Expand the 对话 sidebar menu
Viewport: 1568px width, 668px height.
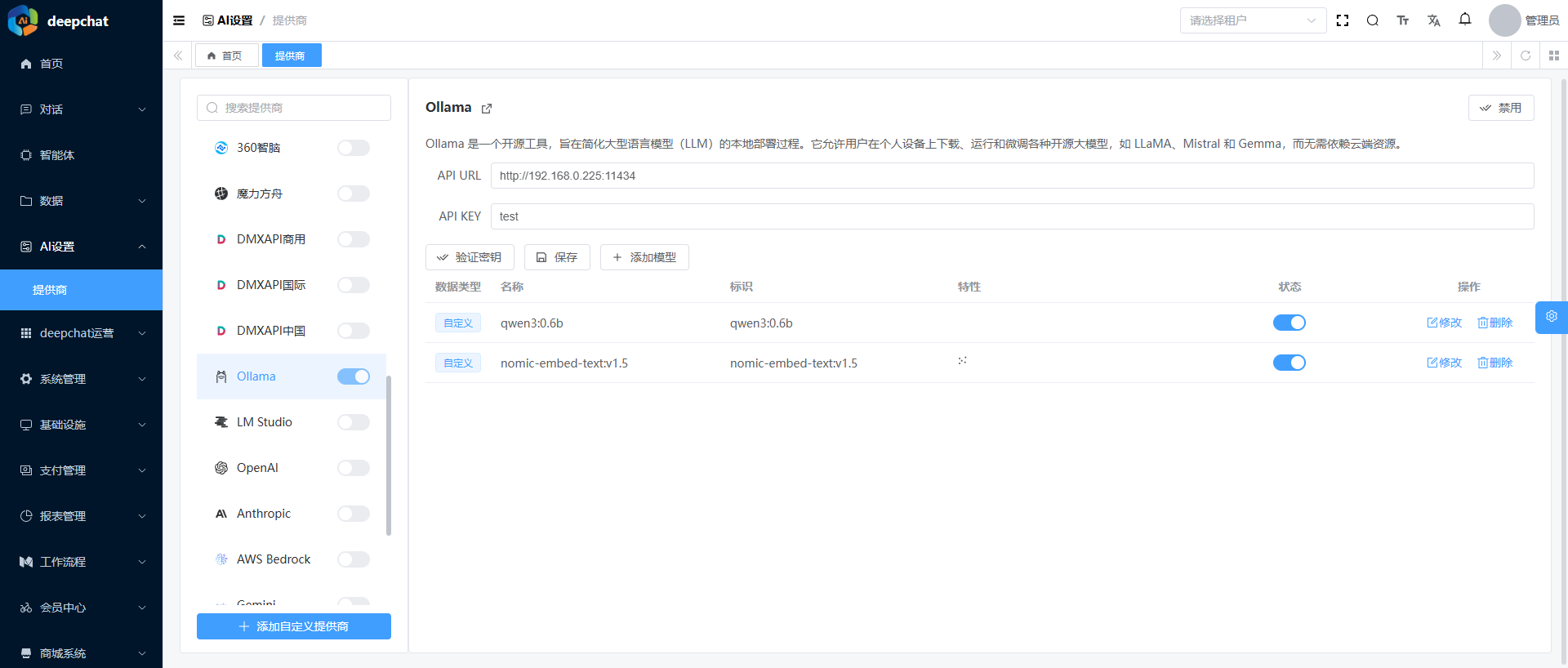click(x=82, y=109)
